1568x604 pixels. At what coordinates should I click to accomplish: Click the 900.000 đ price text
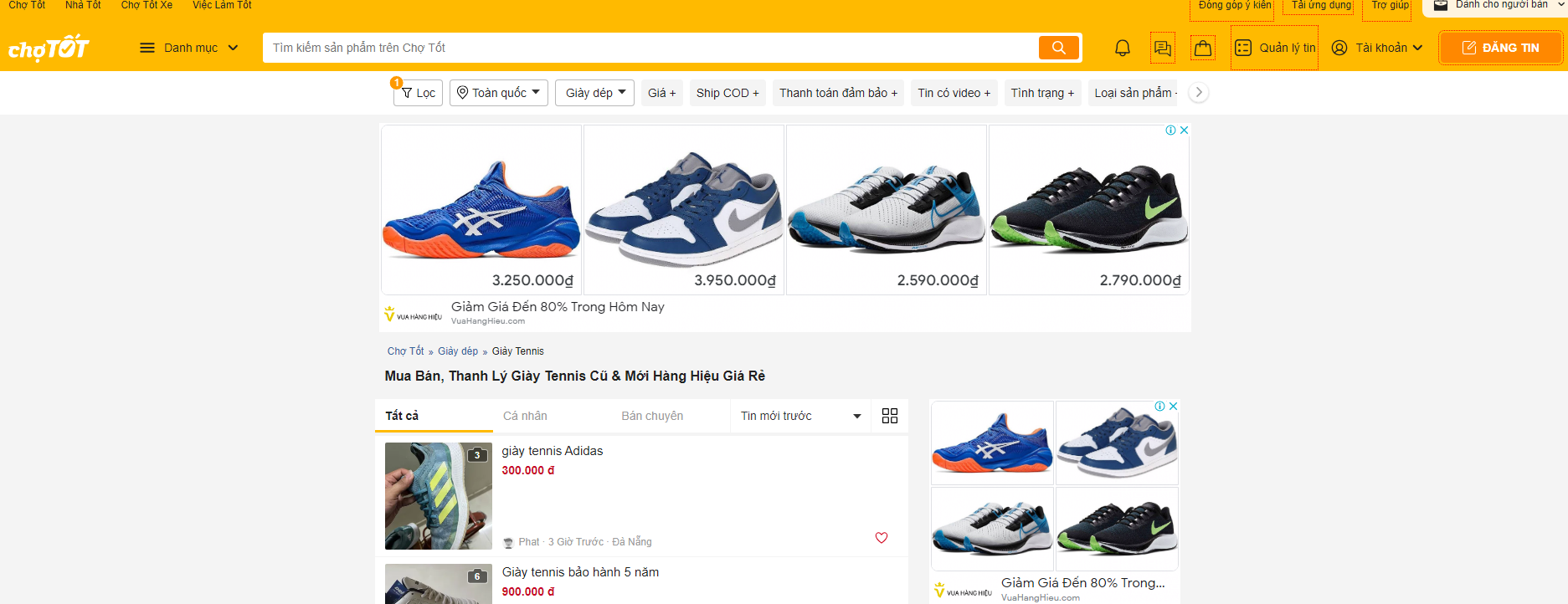tap(528, 592)
